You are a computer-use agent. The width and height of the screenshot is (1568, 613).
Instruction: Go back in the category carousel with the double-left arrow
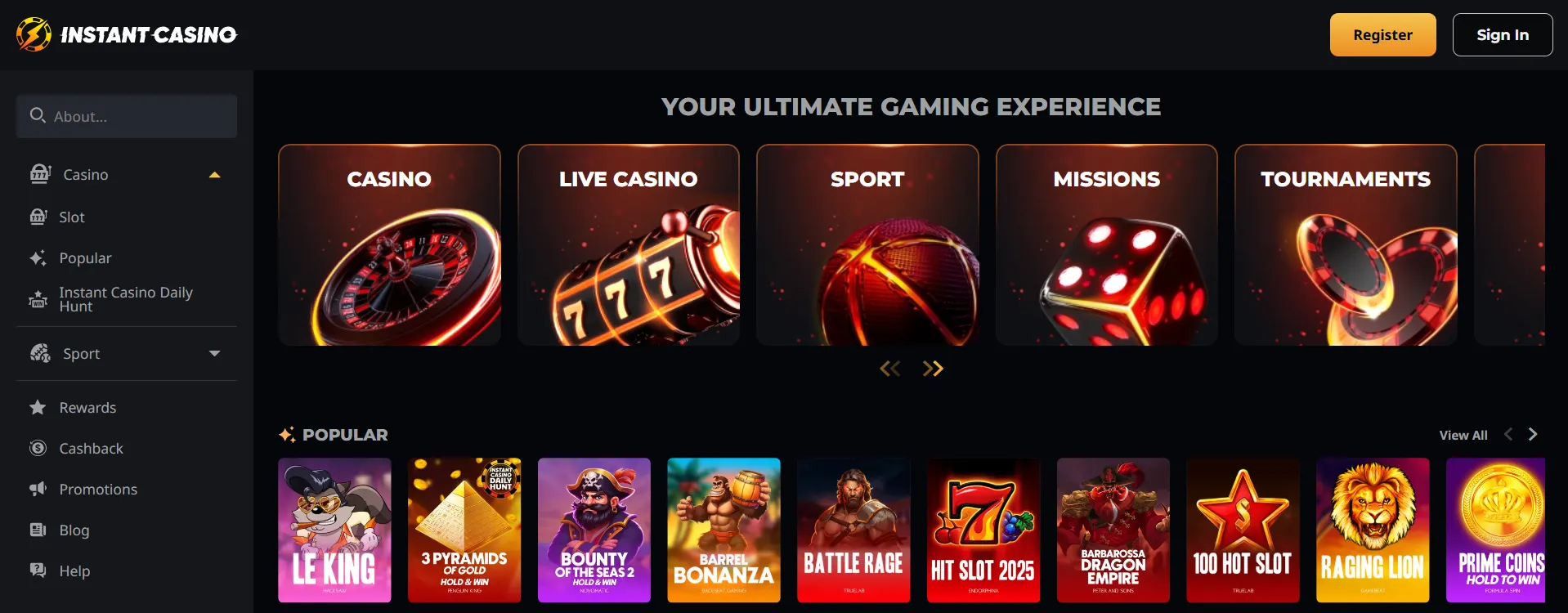890,369
